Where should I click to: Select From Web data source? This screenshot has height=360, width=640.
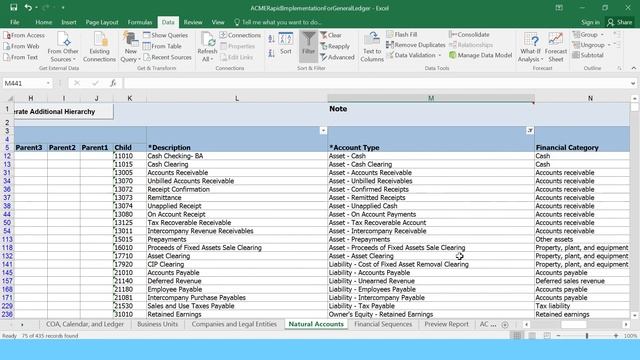(x=21, y=47)
